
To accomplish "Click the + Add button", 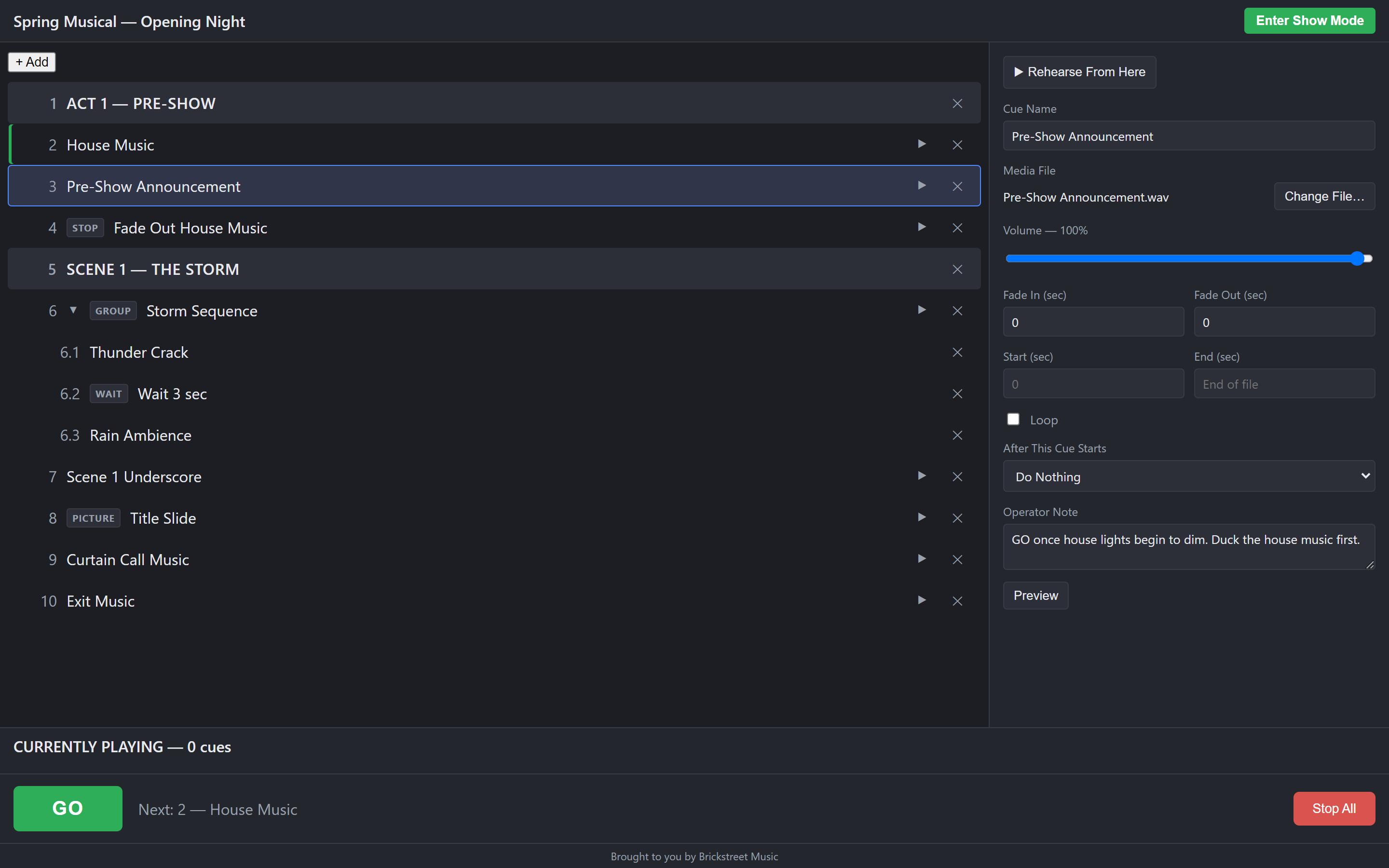I will 31,62.
